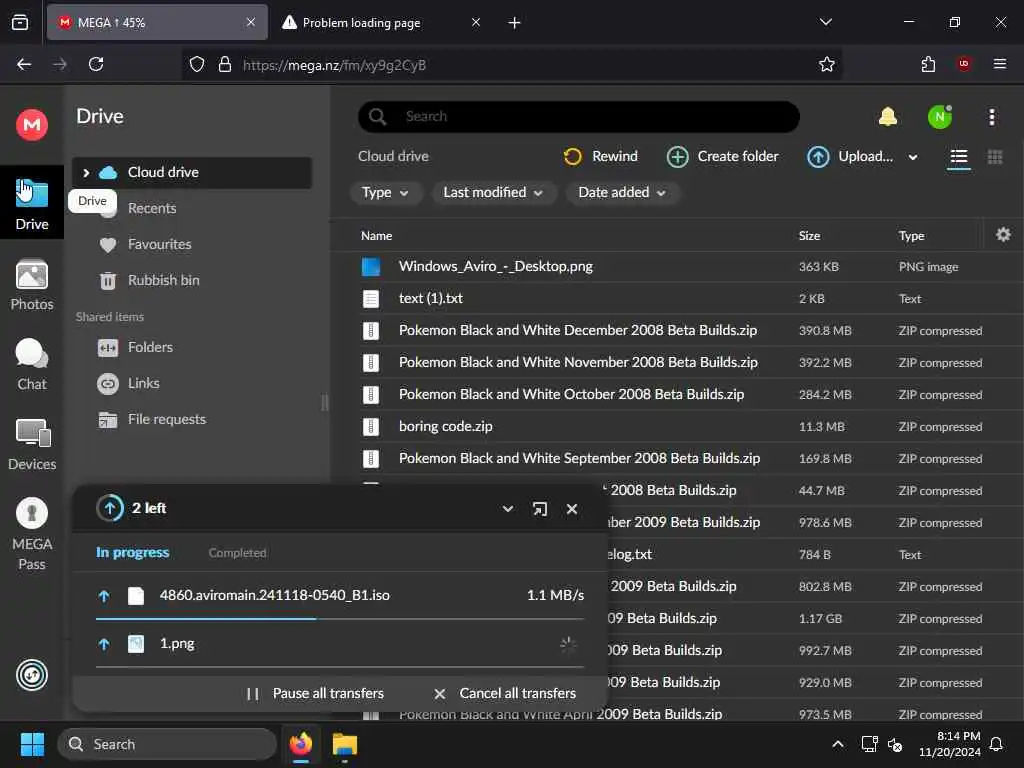
Task: Switch to Completed transfers tab
Action: click(237, 552)
